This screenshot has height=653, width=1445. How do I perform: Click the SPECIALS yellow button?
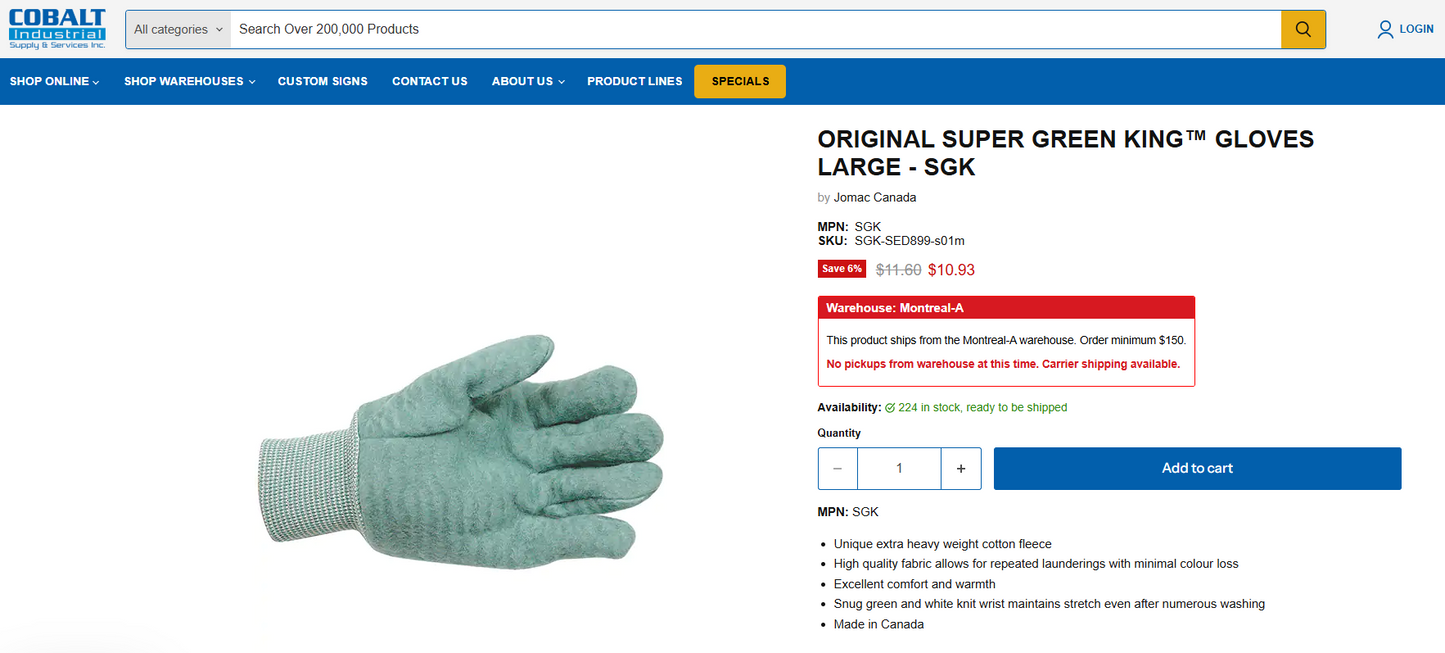(739, 81)
